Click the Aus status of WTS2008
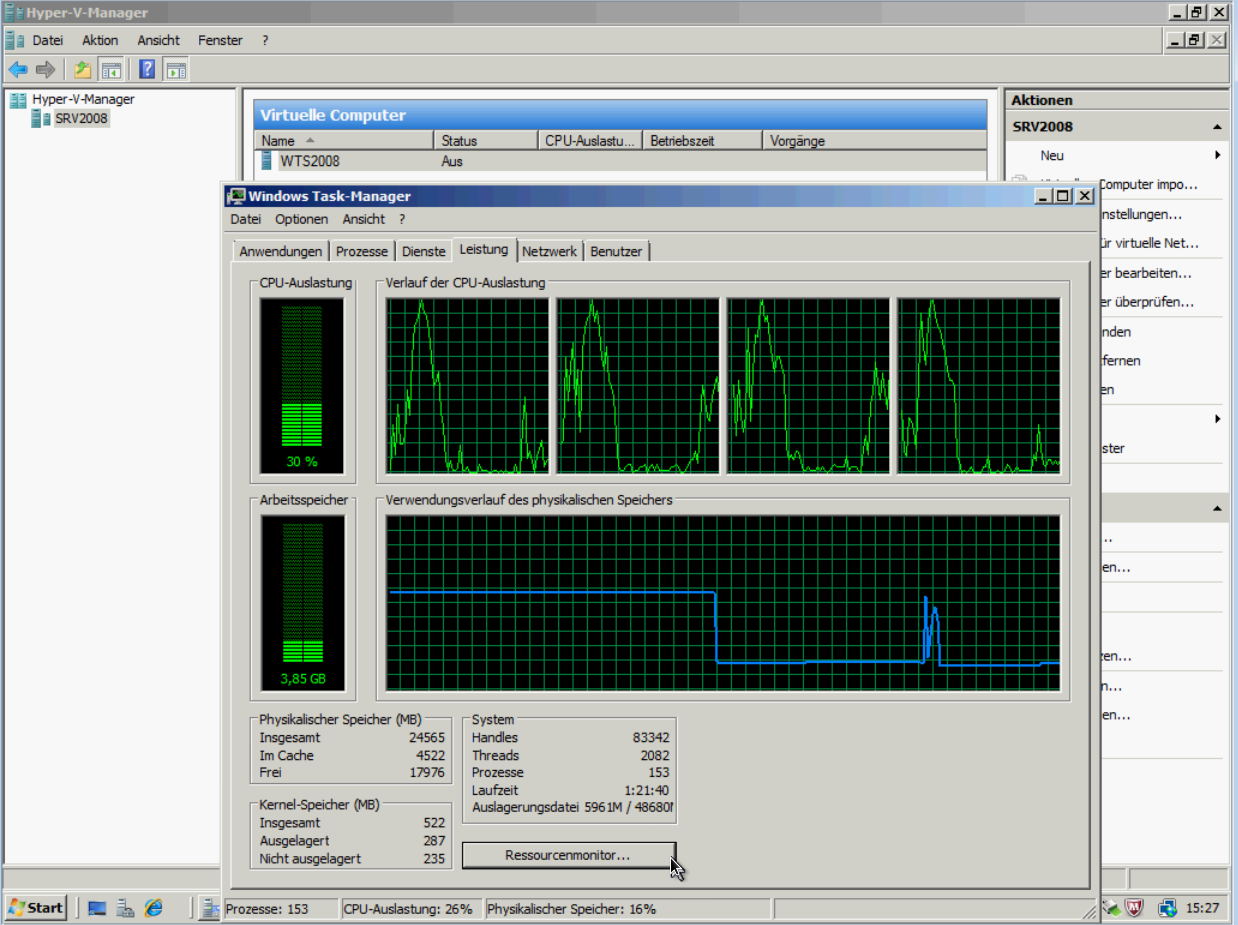 [x=452, y=161]
